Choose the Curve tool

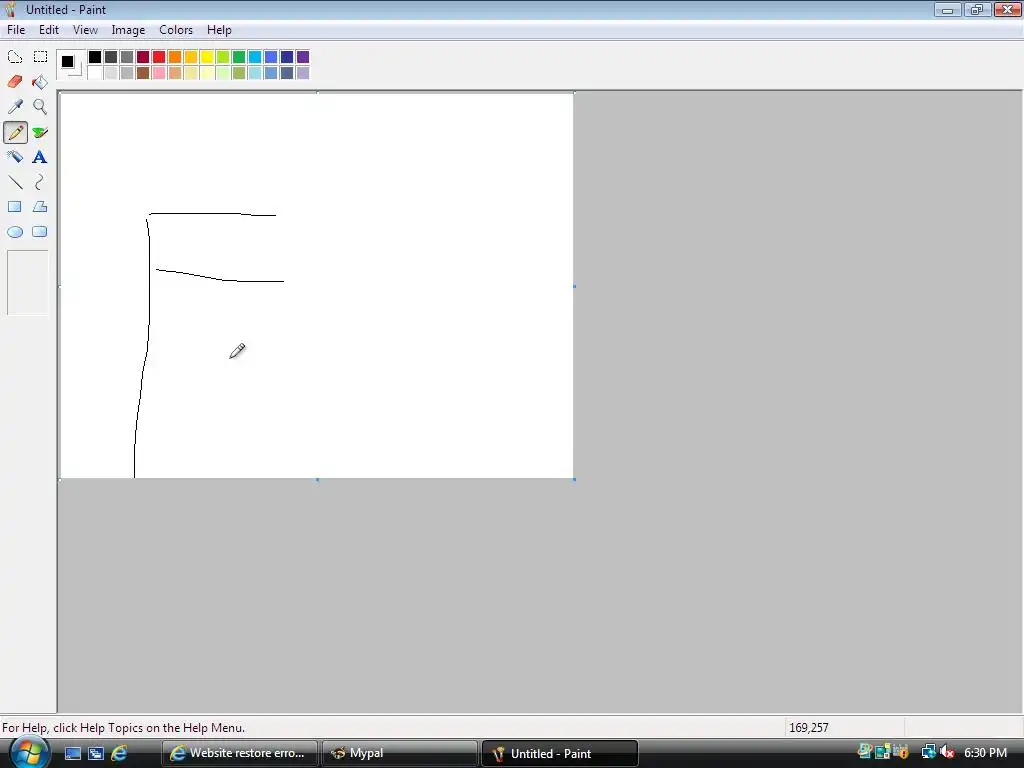pyautogui.click(x=40, y=182)
